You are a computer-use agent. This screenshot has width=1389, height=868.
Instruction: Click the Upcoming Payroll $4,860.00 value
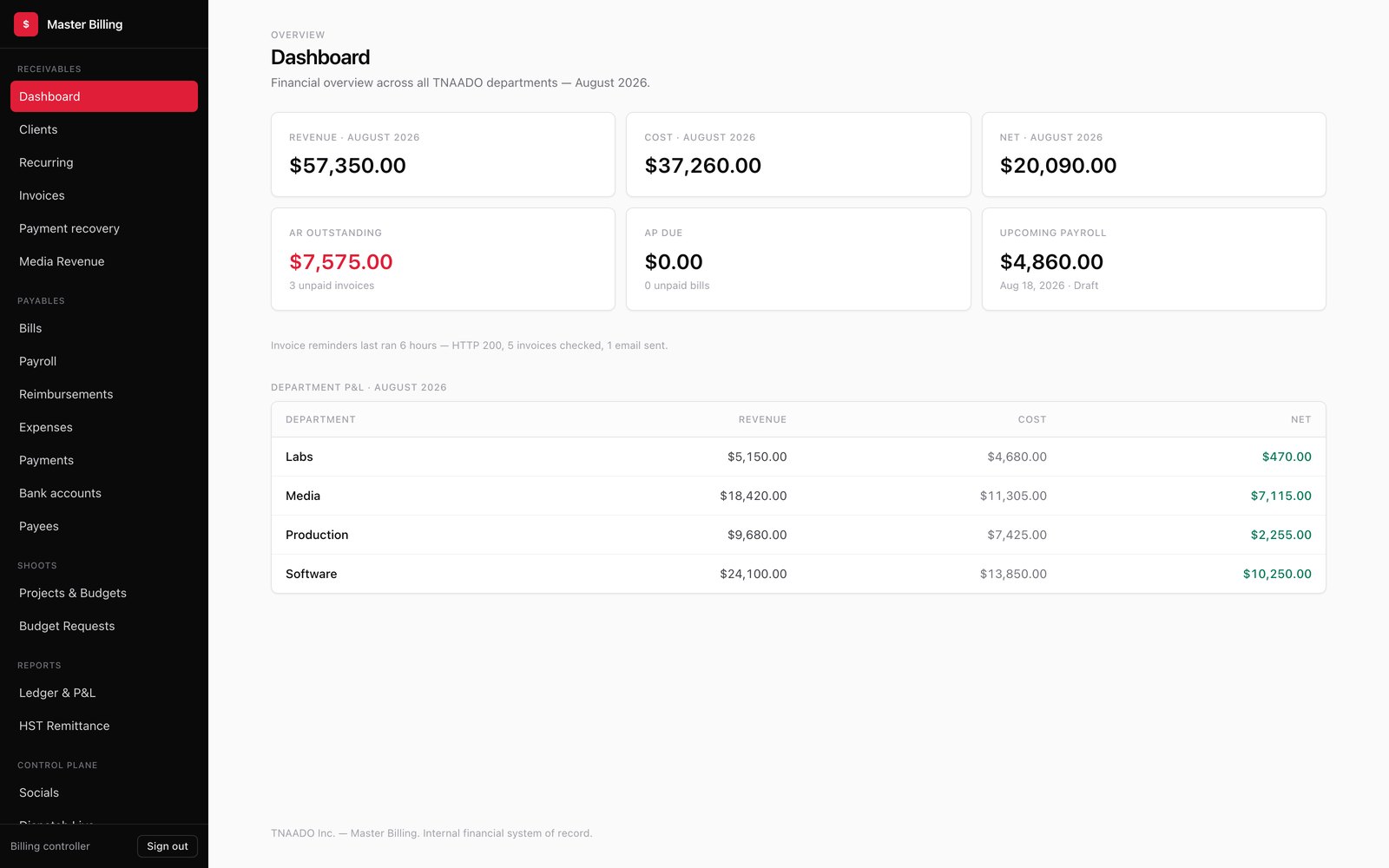1051,261
